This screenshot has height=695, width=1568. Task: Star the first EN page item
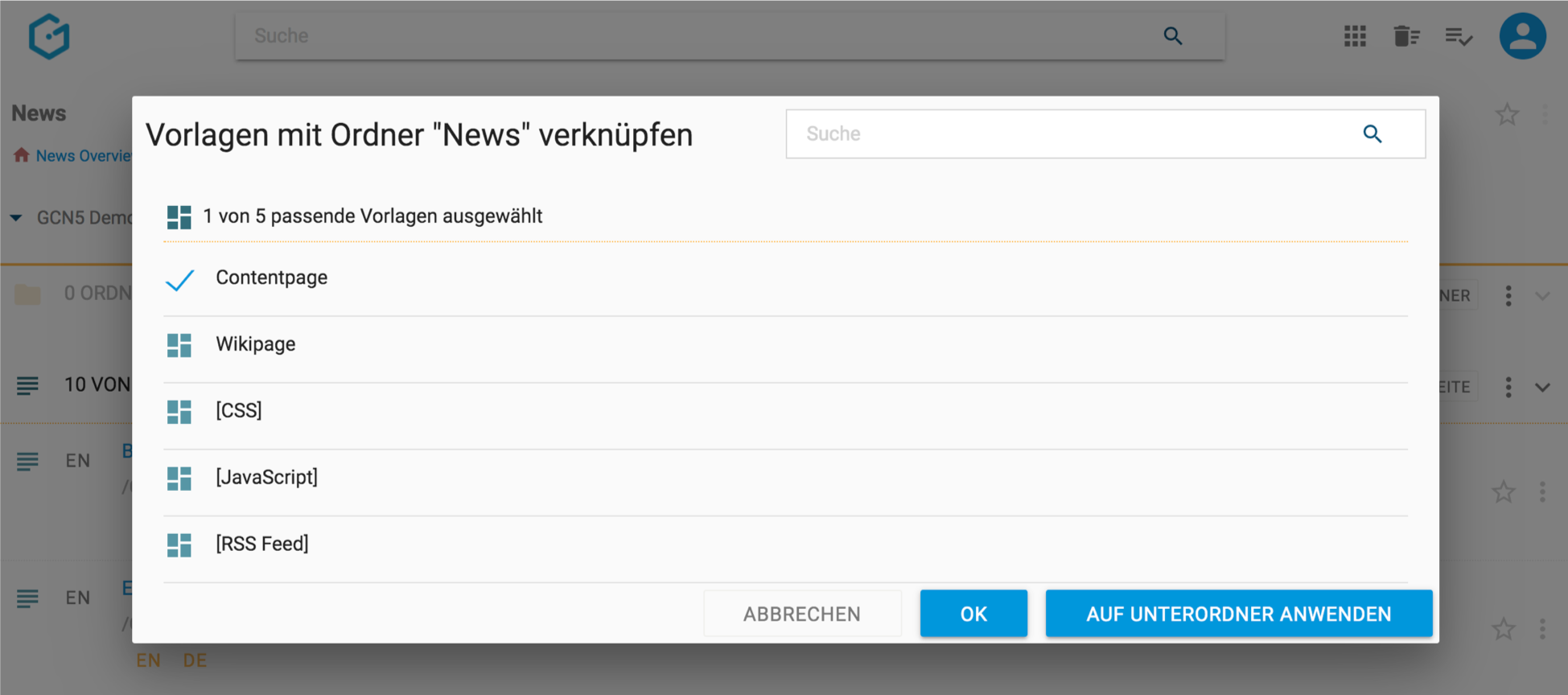1504,491
